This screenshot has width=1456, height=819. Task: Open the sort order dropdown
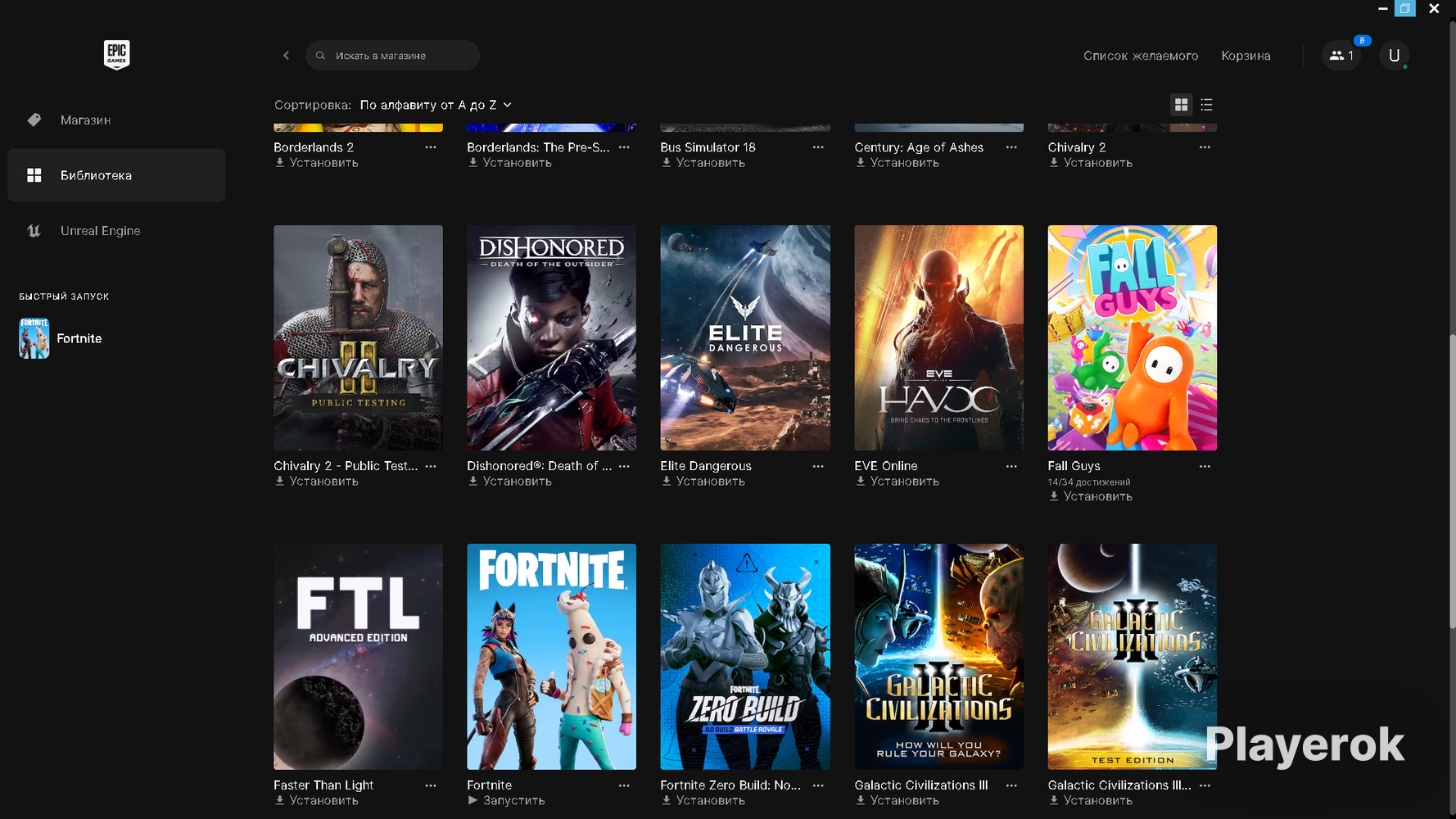click(x=436, y=105)
